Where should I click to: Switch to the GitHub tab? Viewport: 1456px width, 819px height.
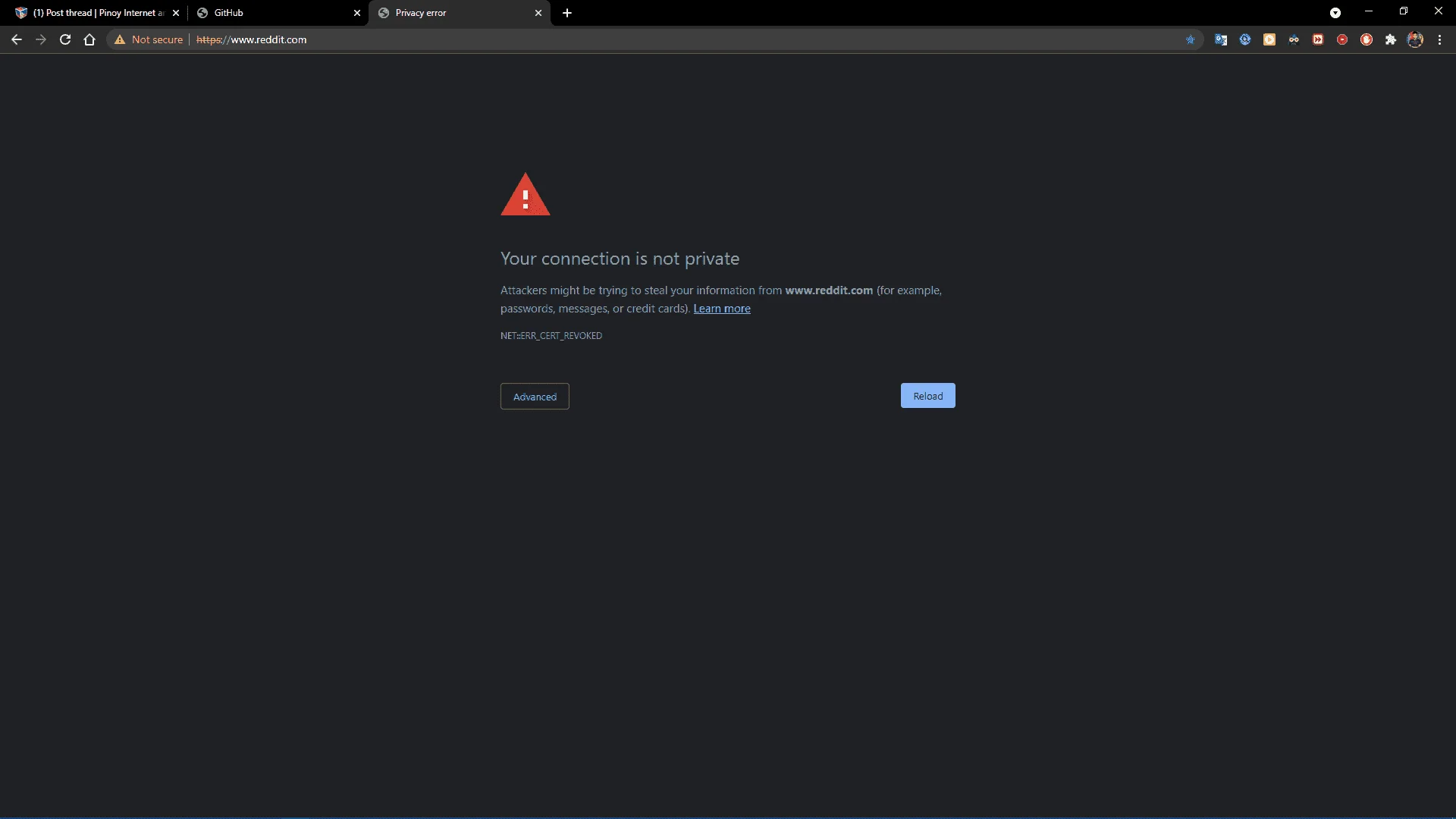coord(278,13)
